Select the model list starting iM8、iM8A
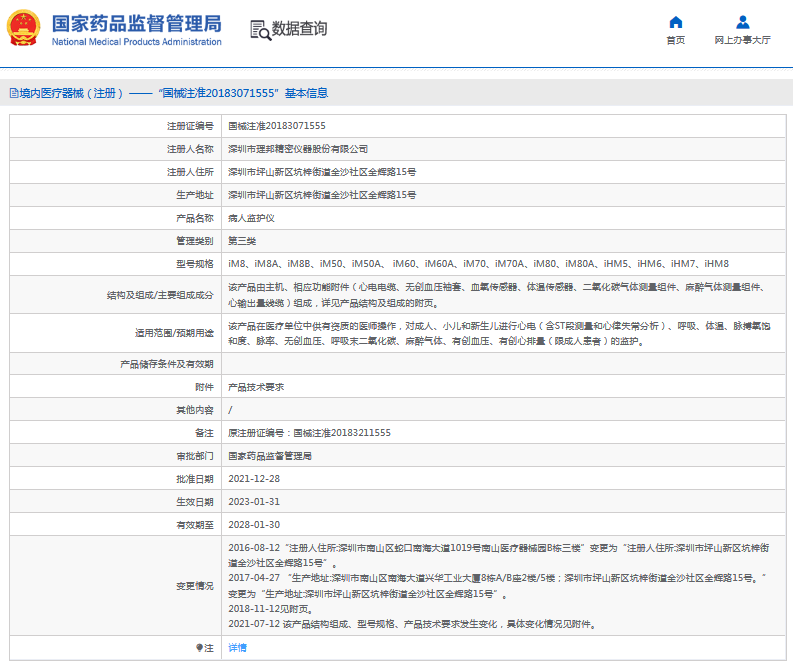The image size is (793, 668). pos(478,264)
